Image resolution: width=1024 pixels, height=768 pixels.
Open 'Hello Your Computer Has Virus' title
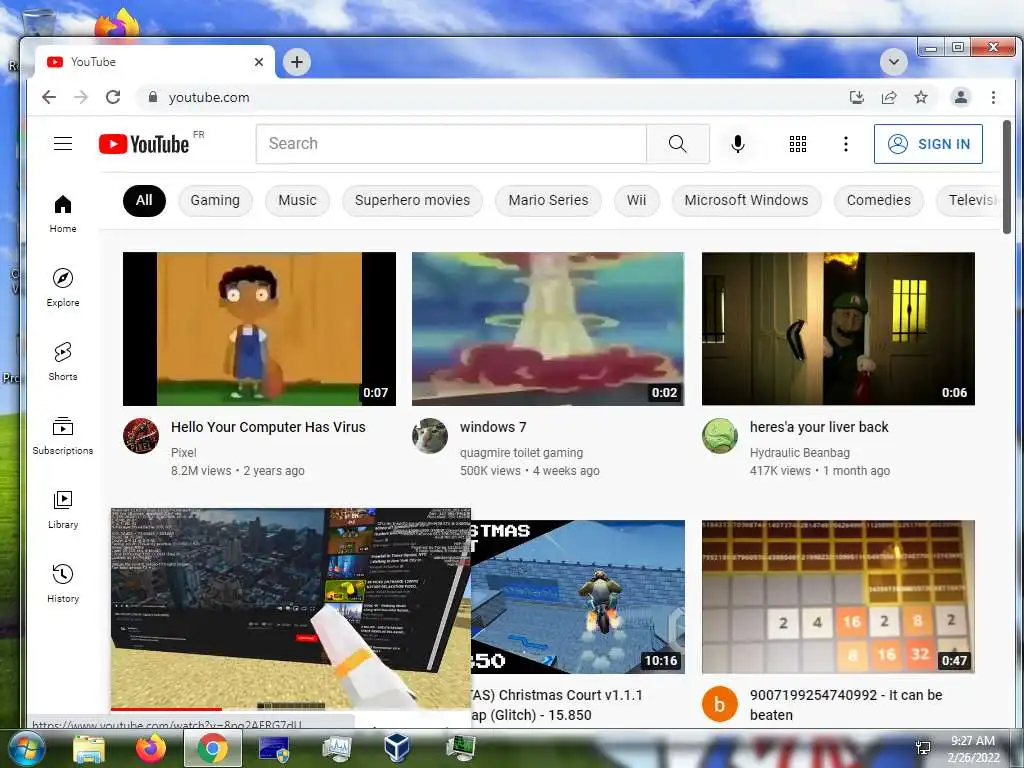pyautogui.click(x=268, y=427)
